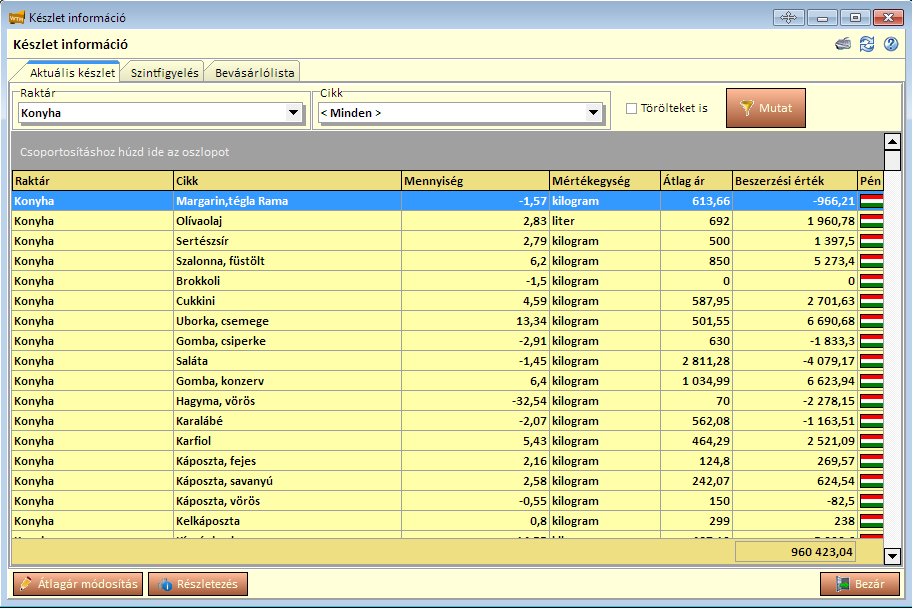Click average price 2 811,28 in Saláta row
The height and width of the screenshot is (608, 912).
click(x=696, y=361)
